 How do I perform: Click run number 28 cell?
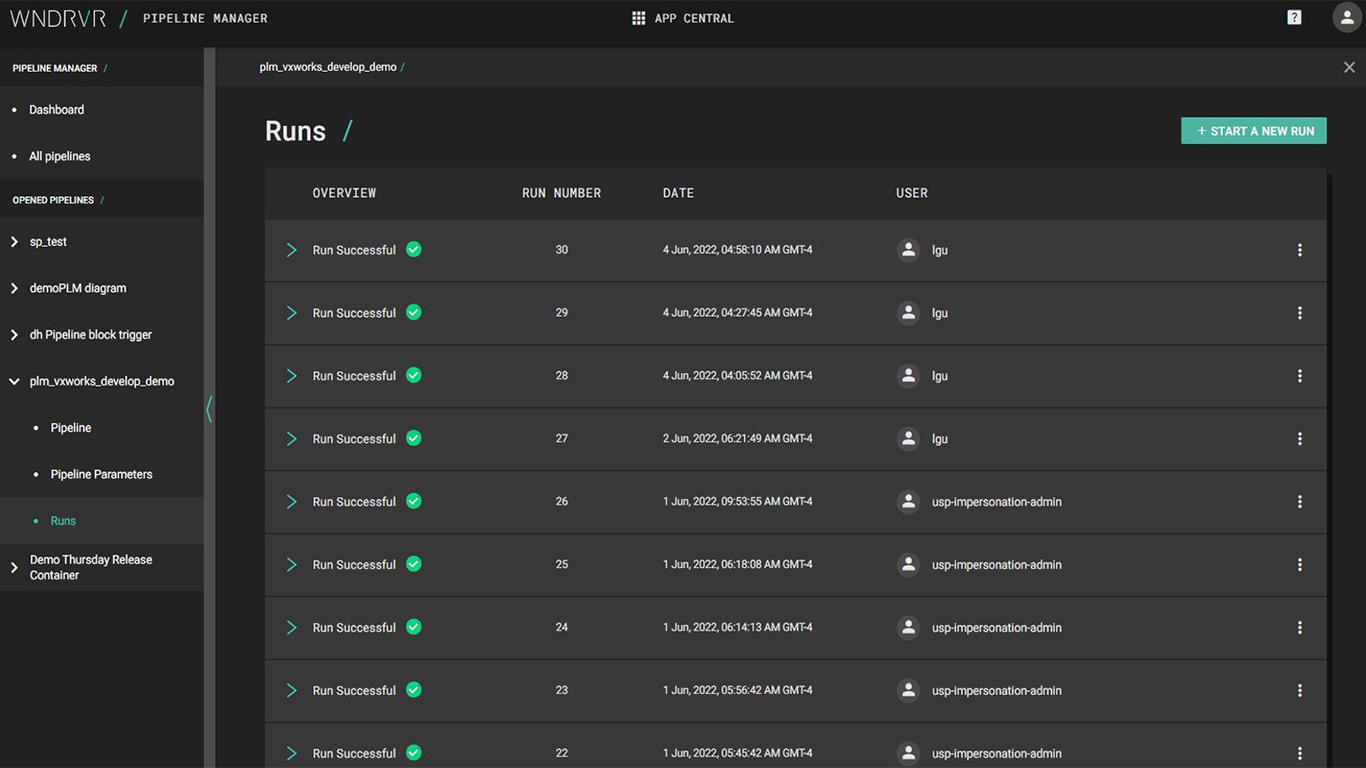point(562,376)
